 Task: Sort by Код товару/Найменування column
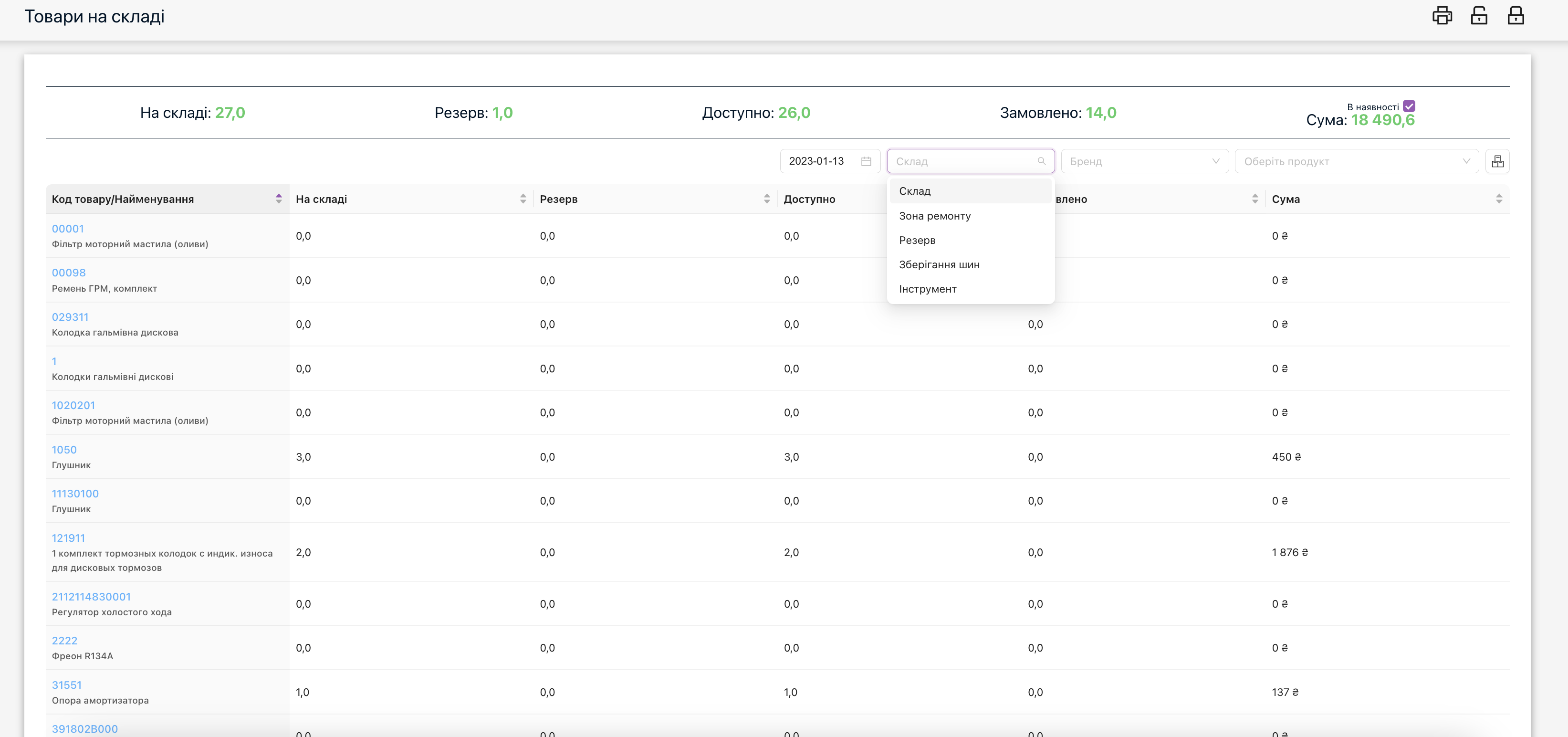278,199
